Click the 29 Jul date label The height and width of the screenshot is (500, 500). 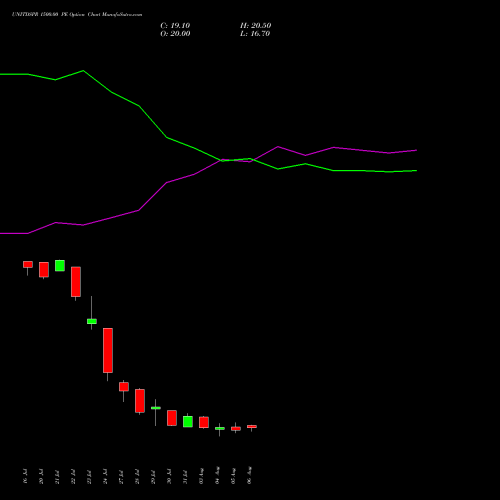click(x=154, y=476)
